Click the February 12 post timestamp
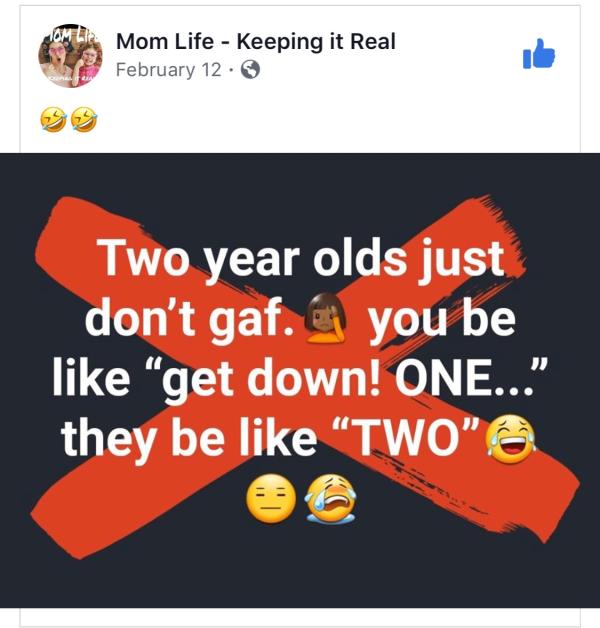600x628 pixels. coord(168,70)
